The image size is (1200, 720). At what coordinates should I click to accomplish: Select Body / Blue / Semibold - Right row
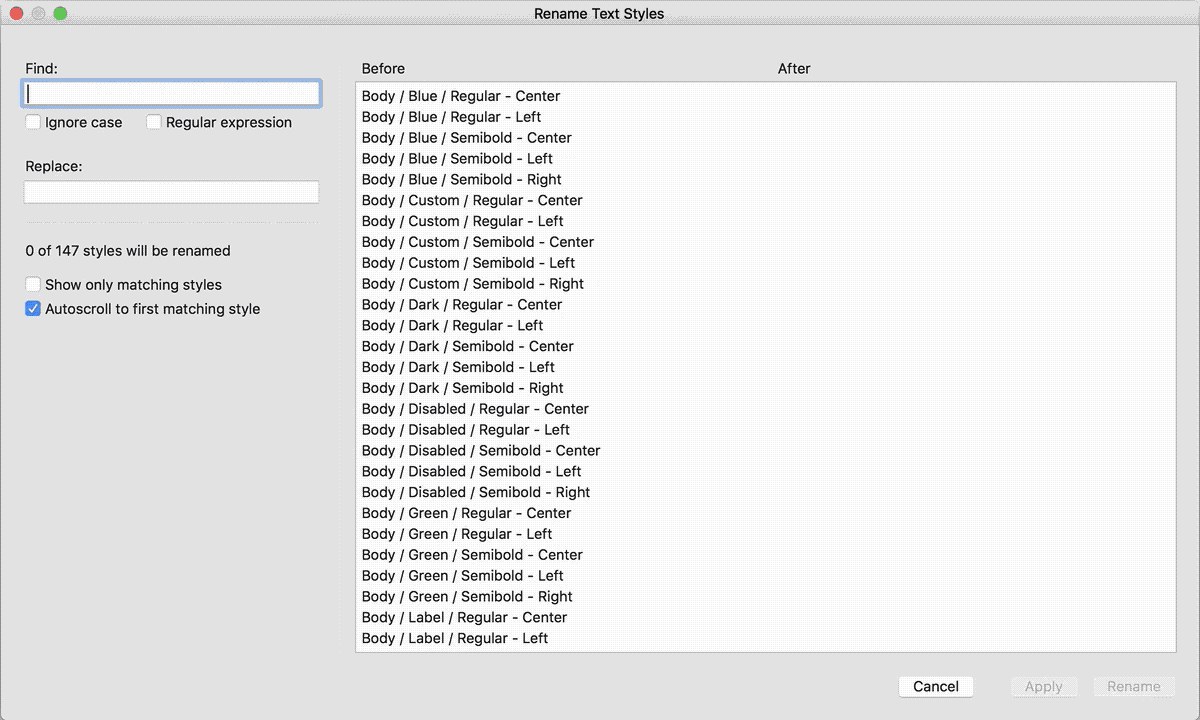point(766,180)
